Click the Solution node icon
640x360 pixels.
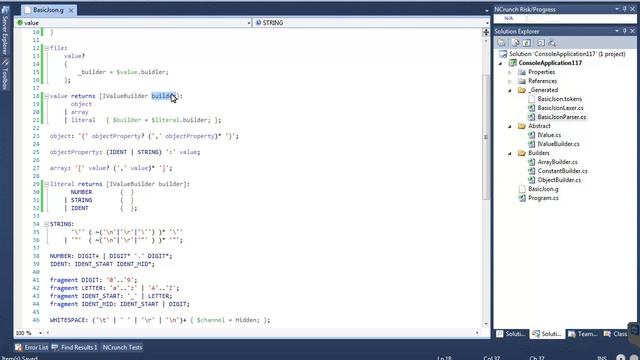pyautogui.click(x=503, y=54)
